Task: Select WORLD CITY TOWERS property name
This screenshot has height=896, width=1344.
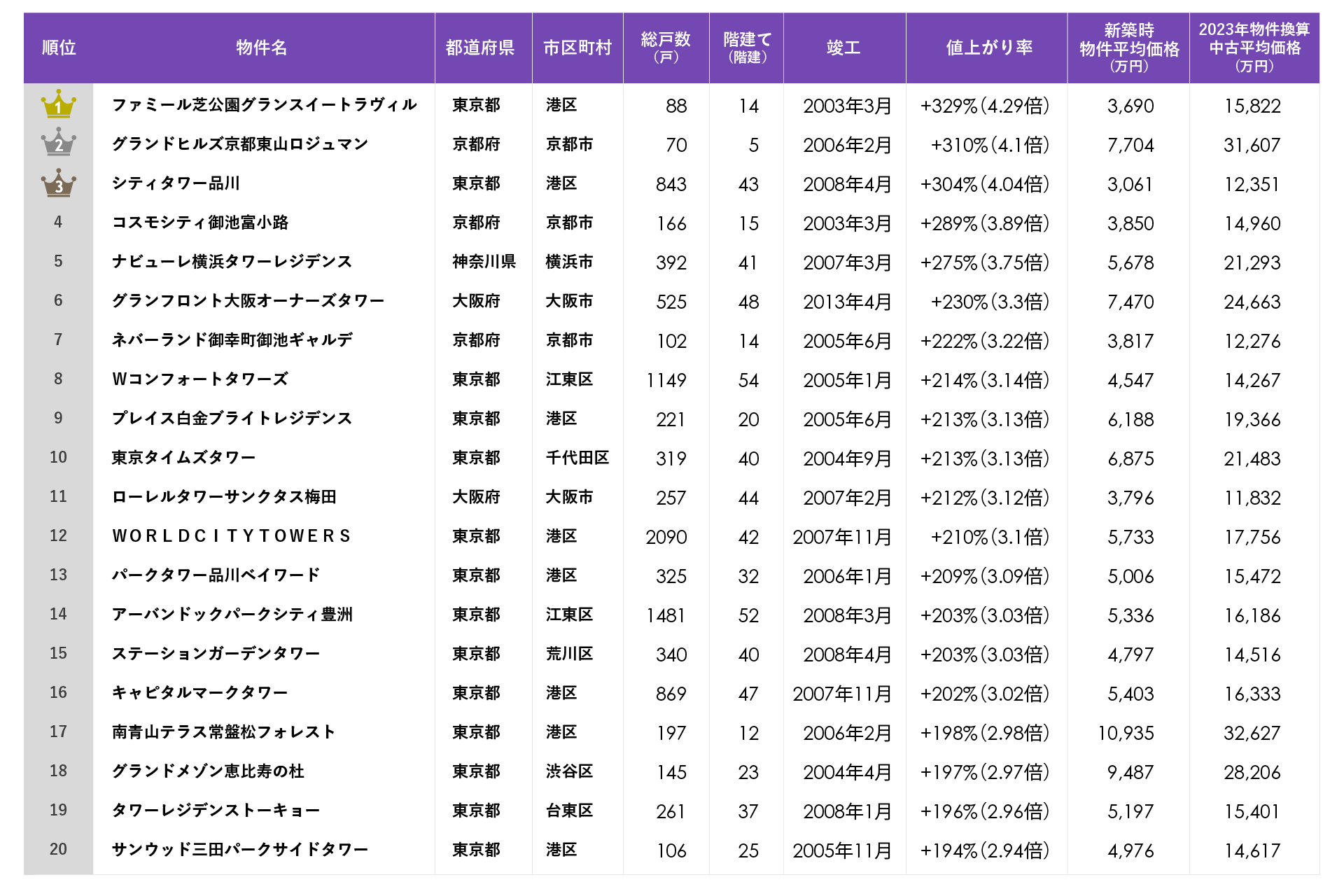Action: tap(231, 536)
